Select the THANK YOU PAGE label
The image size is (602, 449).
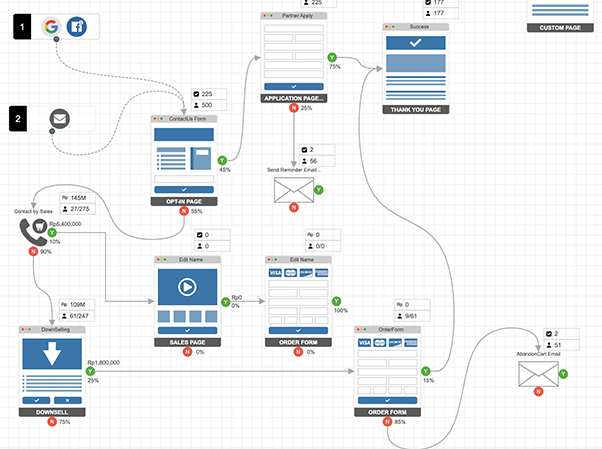413,111
